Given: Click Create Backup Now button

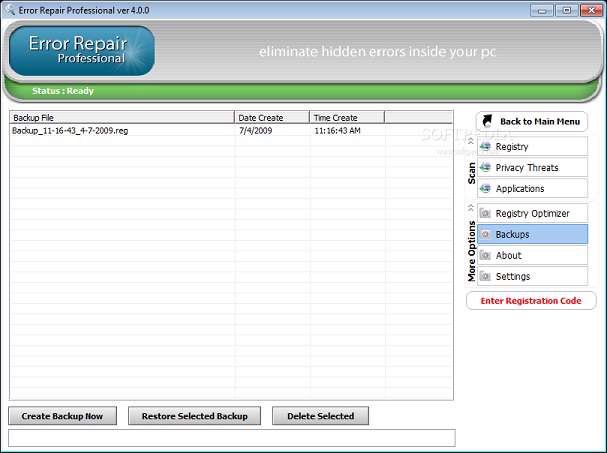Looking at the screenshot, I should [x=62, y=416].
